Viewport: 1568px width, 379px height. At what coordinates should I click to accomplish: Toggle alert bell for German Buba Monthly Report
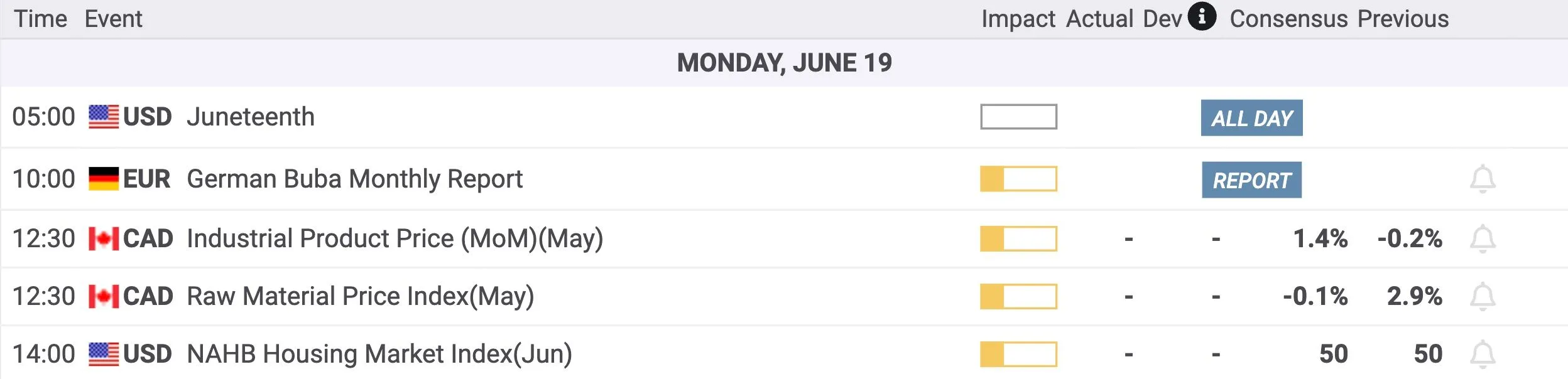pos(1483,179)
